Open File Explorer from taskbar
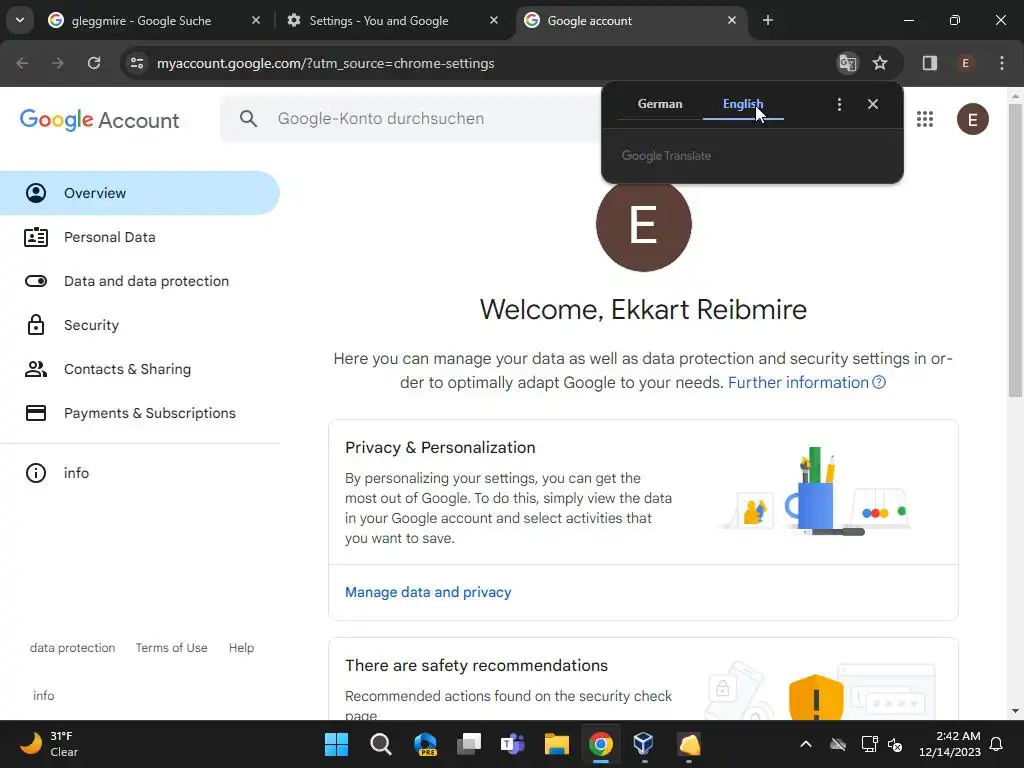This screenshot has width=1024, height=768. click(x=556, y=744)
